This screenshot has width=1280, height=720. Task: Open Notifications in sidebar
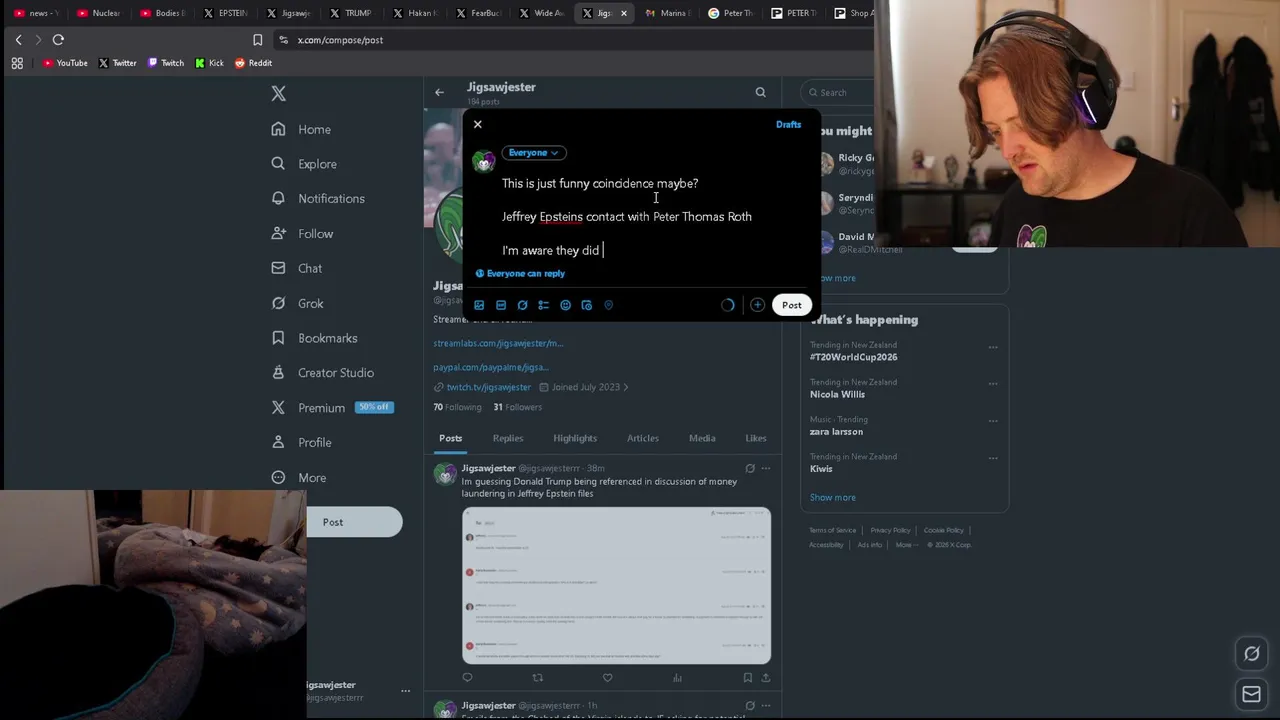[318, 198]
